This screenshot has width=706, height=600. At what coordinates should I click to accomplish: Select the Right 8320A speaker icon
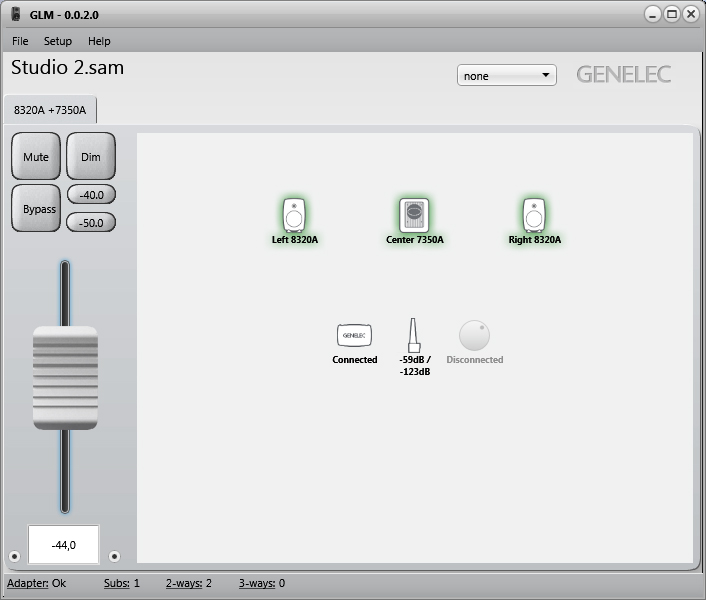click(534, 215)
